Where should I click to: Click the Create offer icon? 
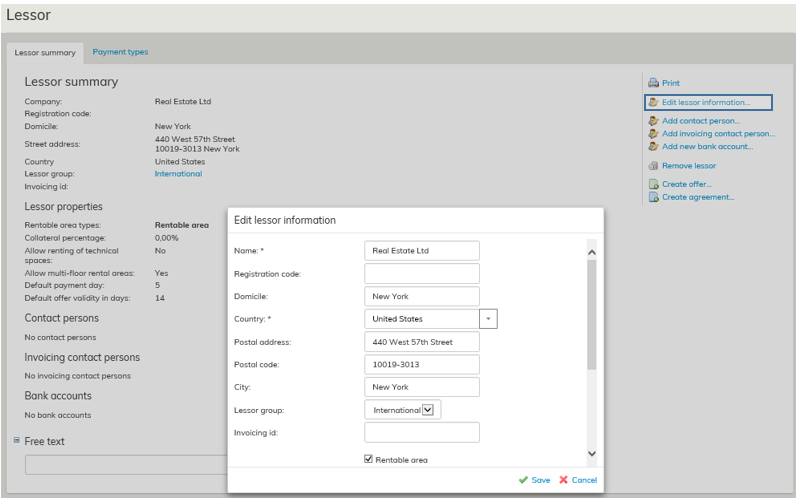[x=653, y=184]
